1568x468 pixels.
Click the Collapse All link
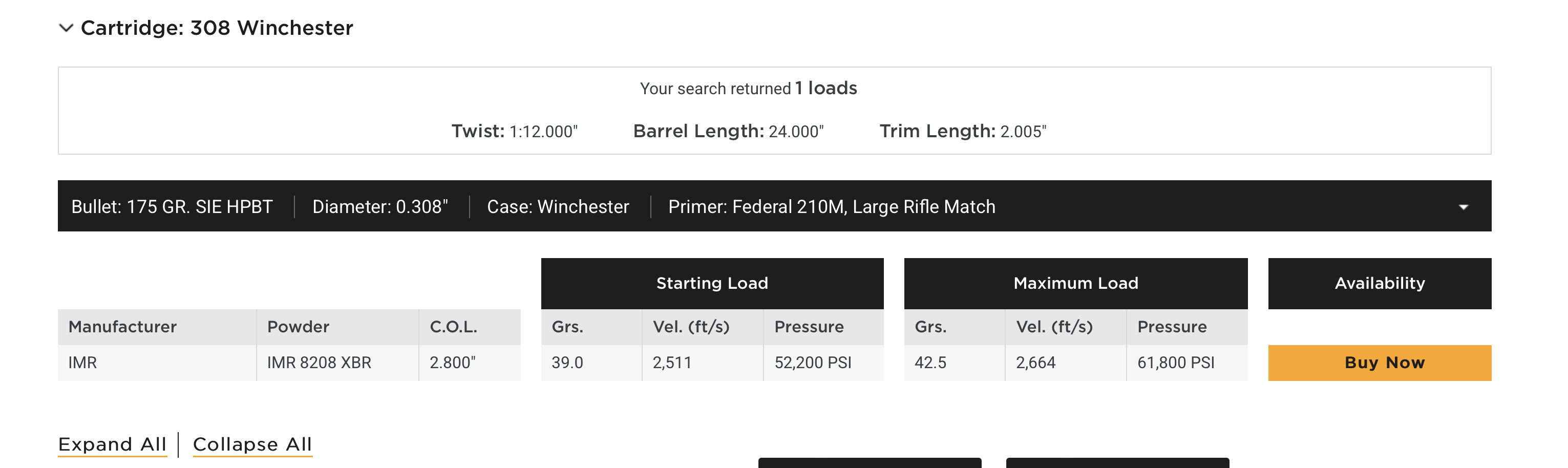tap(252, 444)
